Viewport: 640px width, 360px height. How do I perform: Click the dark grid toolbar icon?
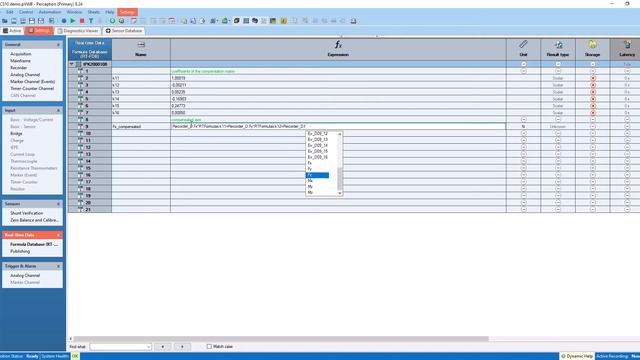246,21
